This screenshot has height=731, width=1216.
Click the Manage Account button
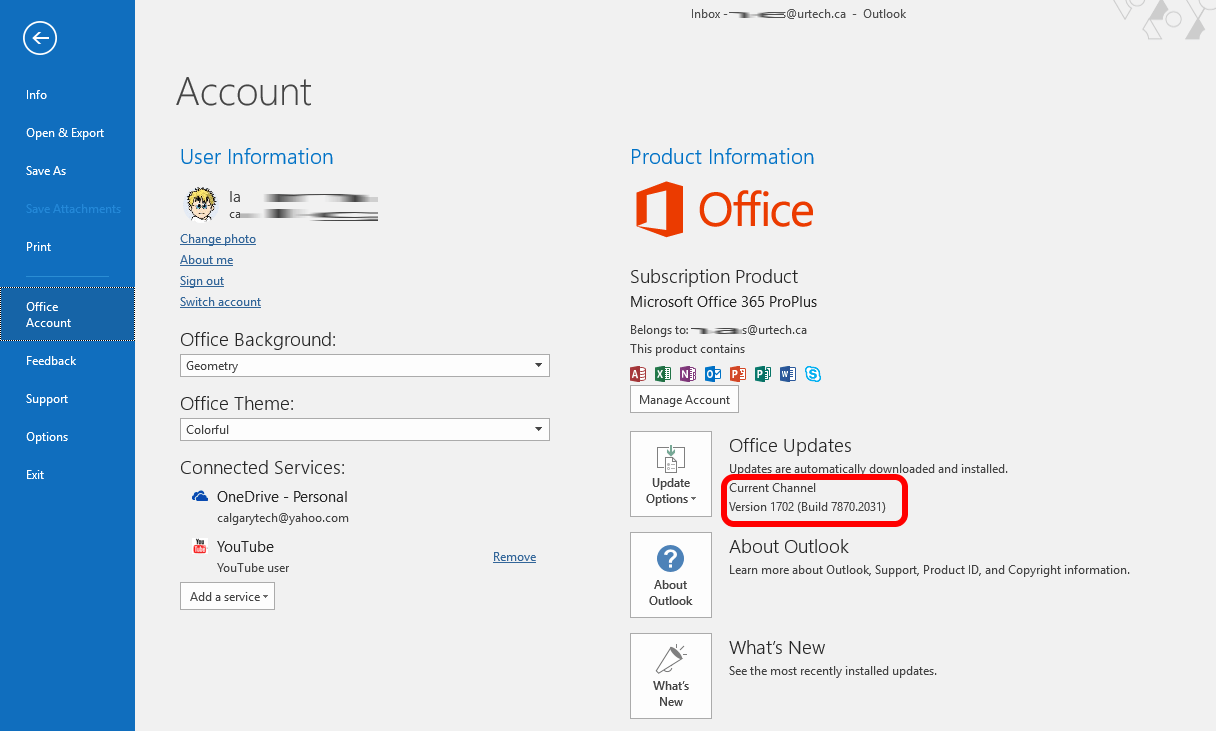click(x=684, y=400)
